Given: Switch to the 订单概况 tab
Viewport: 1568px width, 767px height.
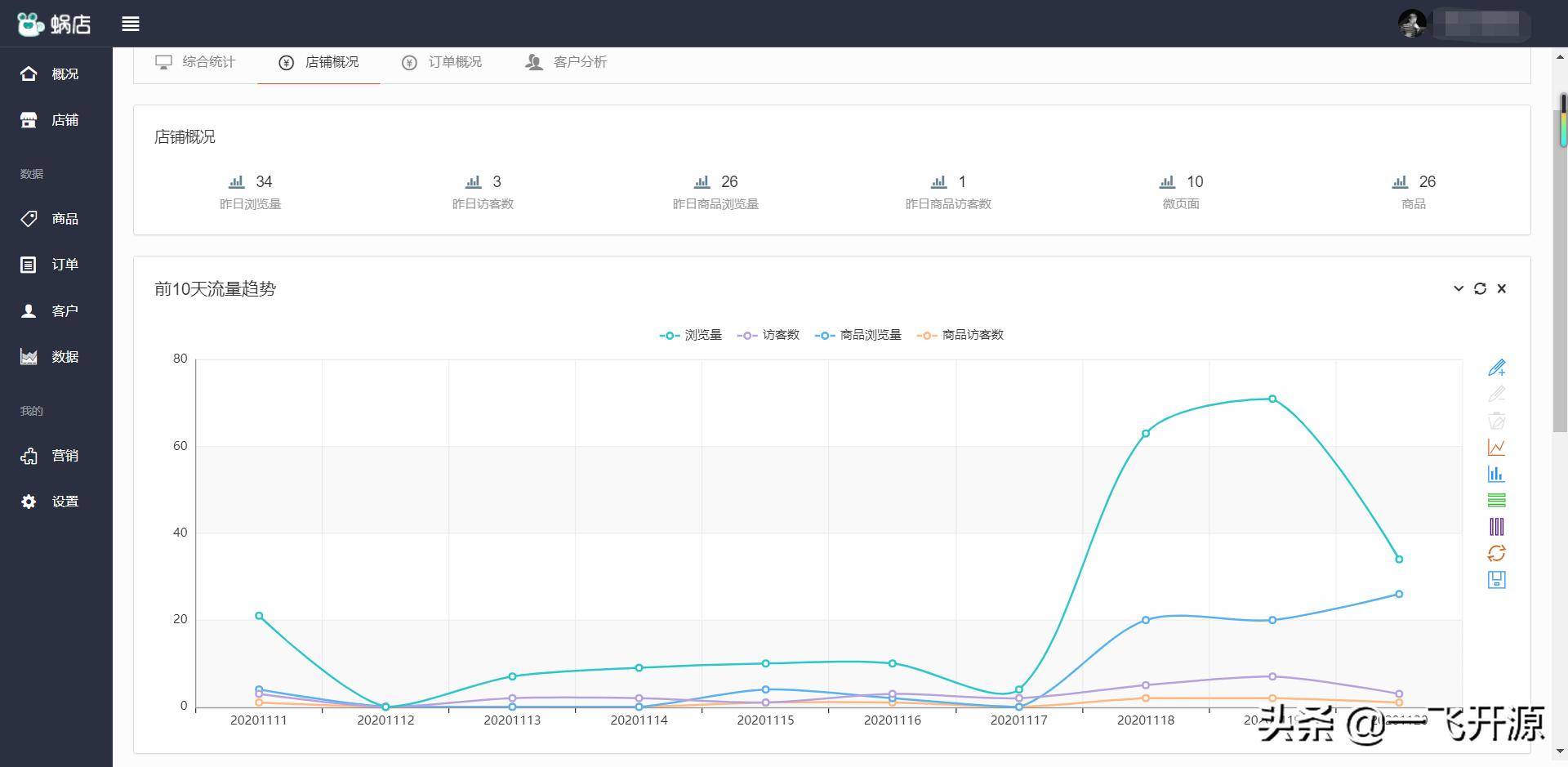Looking at the screenshot, I should pyautogui.click(x=442, y=62).
